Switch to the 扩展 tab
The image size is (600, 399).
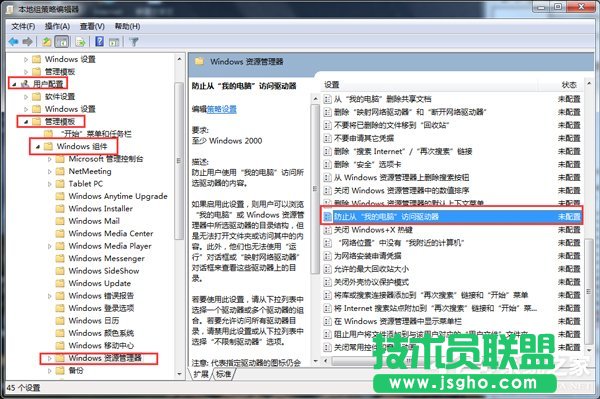point(201,374)
